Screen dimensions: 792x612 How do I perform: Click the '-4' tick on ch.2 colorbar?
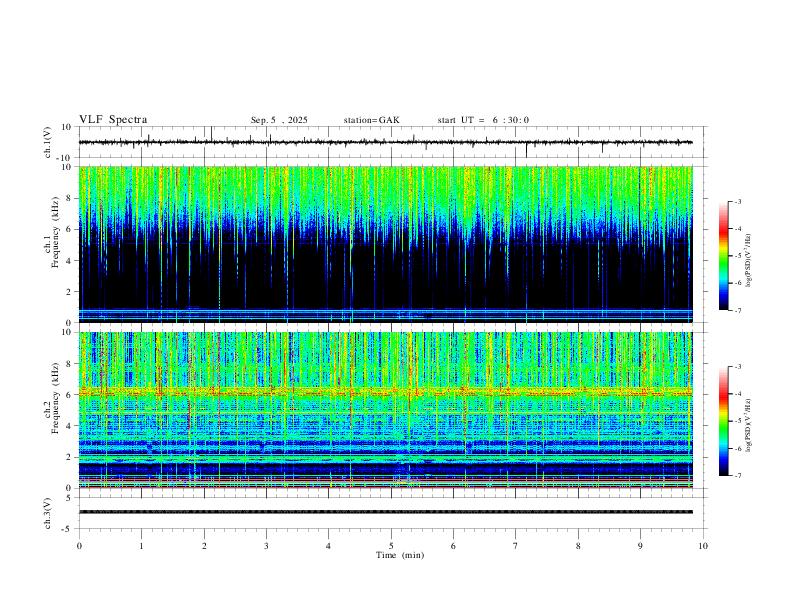[737, 394]
